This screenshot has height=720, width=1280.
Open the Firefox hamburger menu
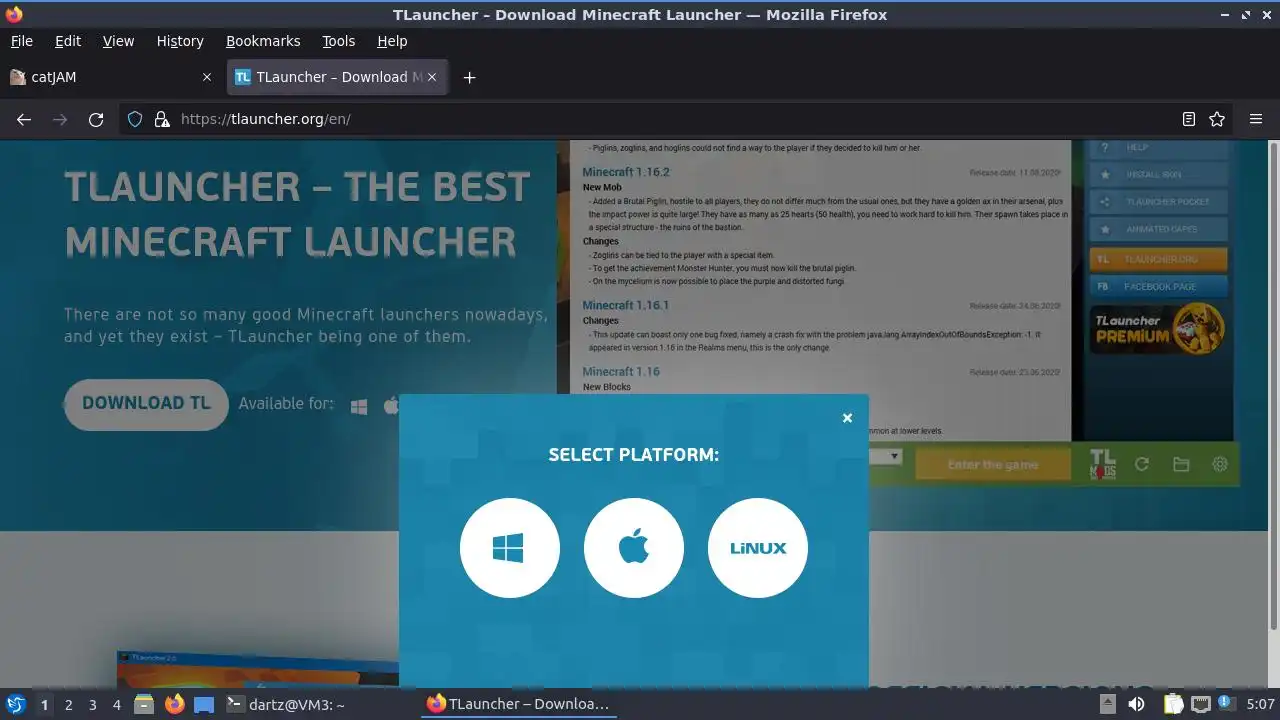(x=1256, y=119)
